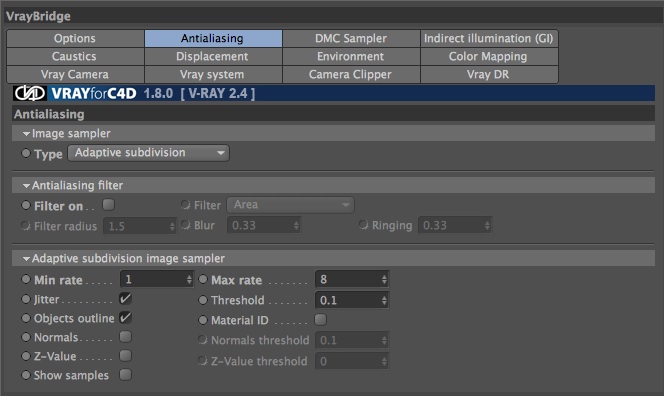
Task: Click the Max rate stepper arrows
Action: [384, 280]
